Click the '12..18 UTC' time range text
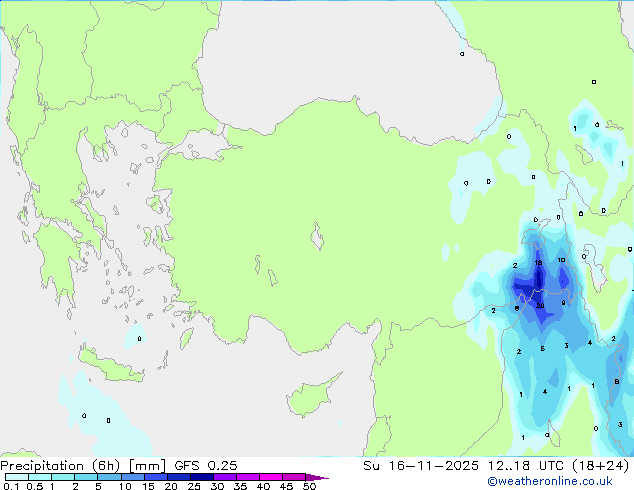The width and height of the screenshot is (634, 490). [x=526, y=466]
